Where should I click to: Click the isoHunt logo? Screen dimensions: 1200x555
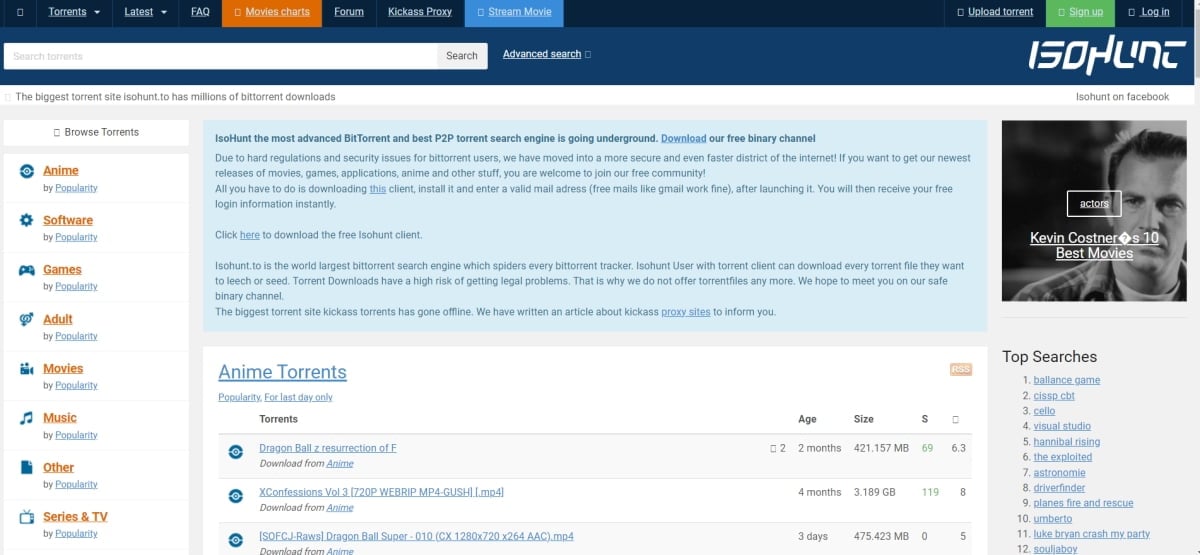1106,56
